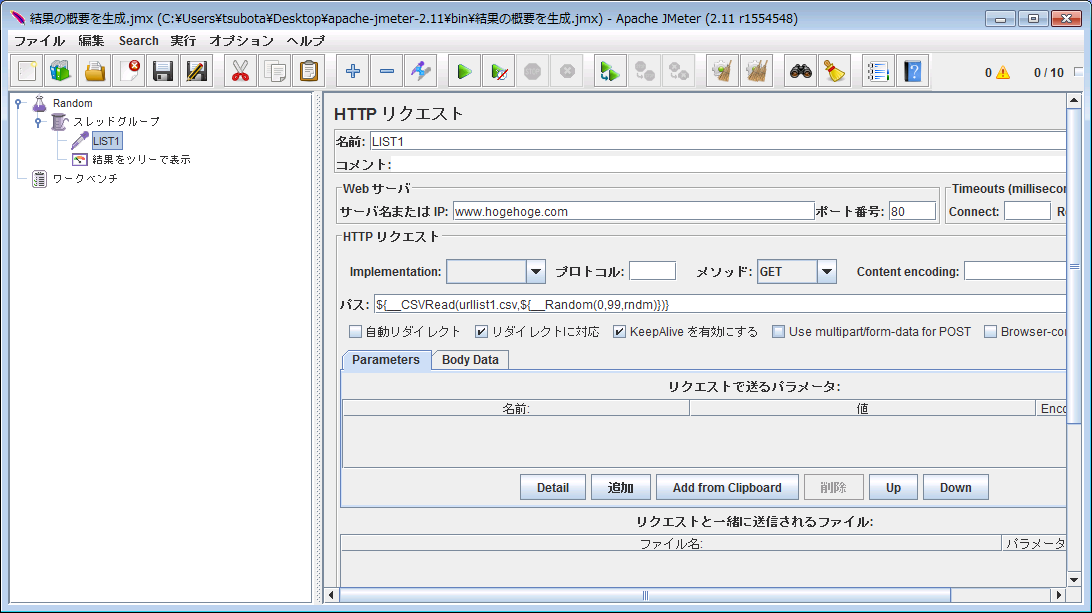
Task: Collapse the スレッドグループ tree node
Action: 38,122
